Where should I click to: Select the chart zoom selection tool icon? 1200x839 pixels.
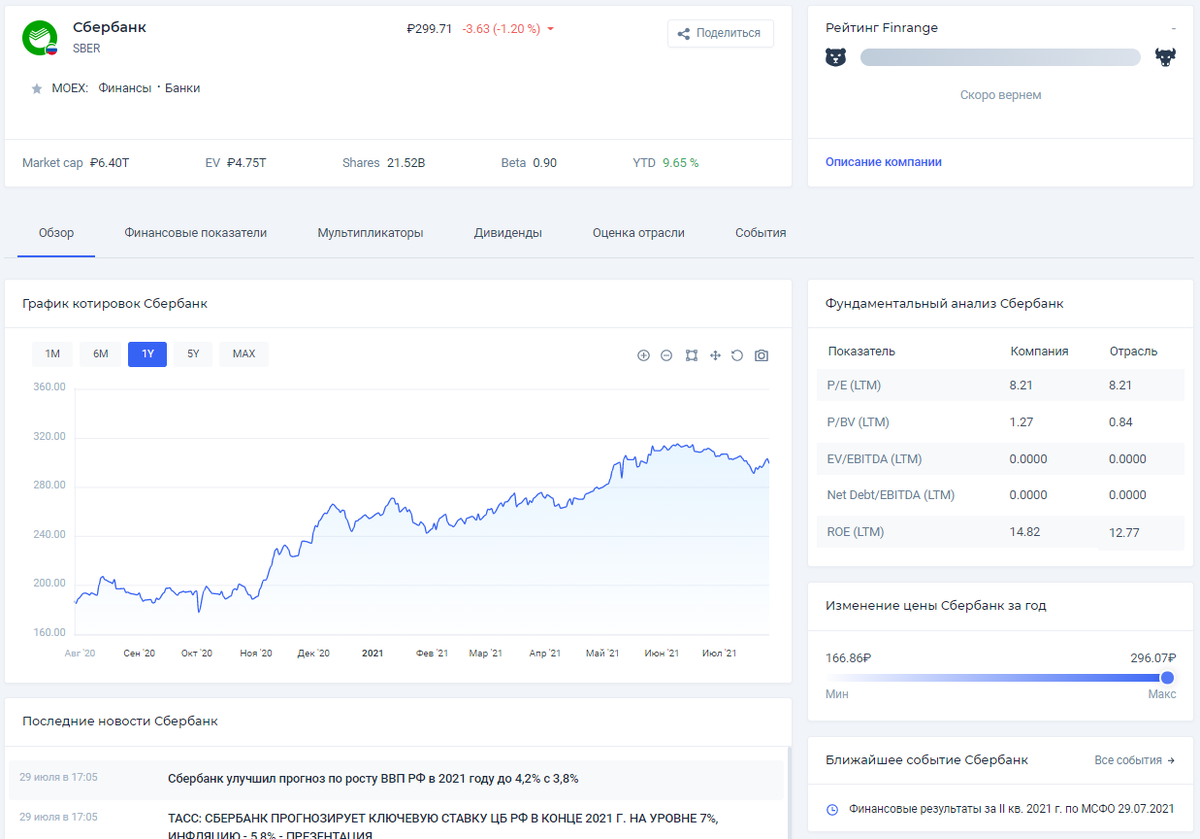(691, 355)
